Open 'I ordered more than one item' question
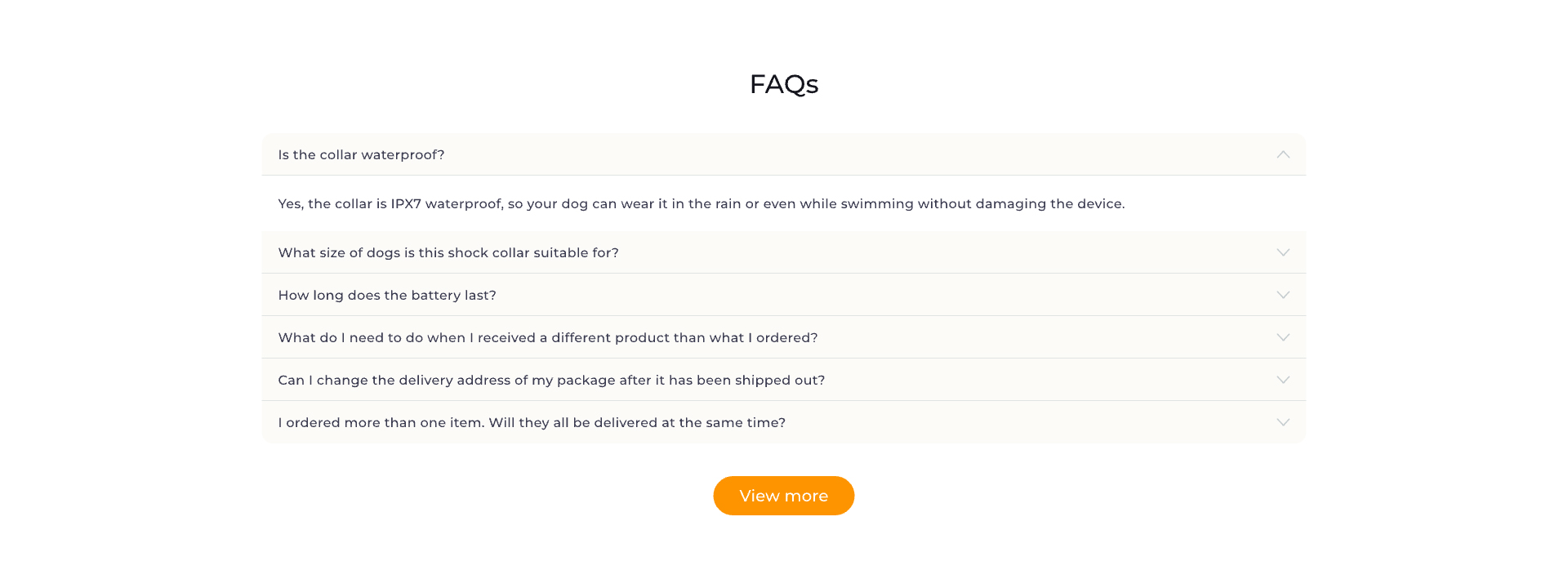The image size is (1568, 588). (x=532, y=423)
